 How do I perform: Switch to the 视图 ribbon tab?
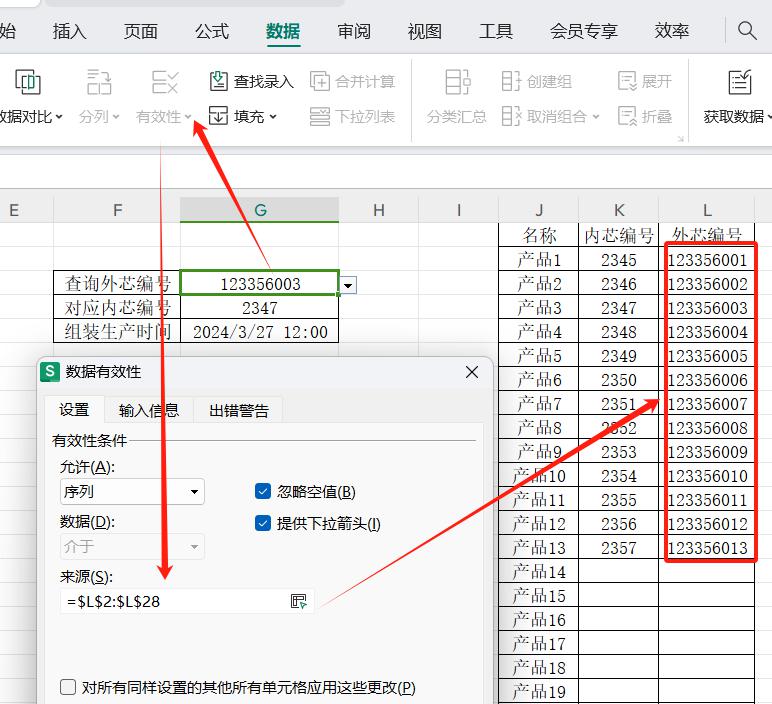click(x=425, y=32)
